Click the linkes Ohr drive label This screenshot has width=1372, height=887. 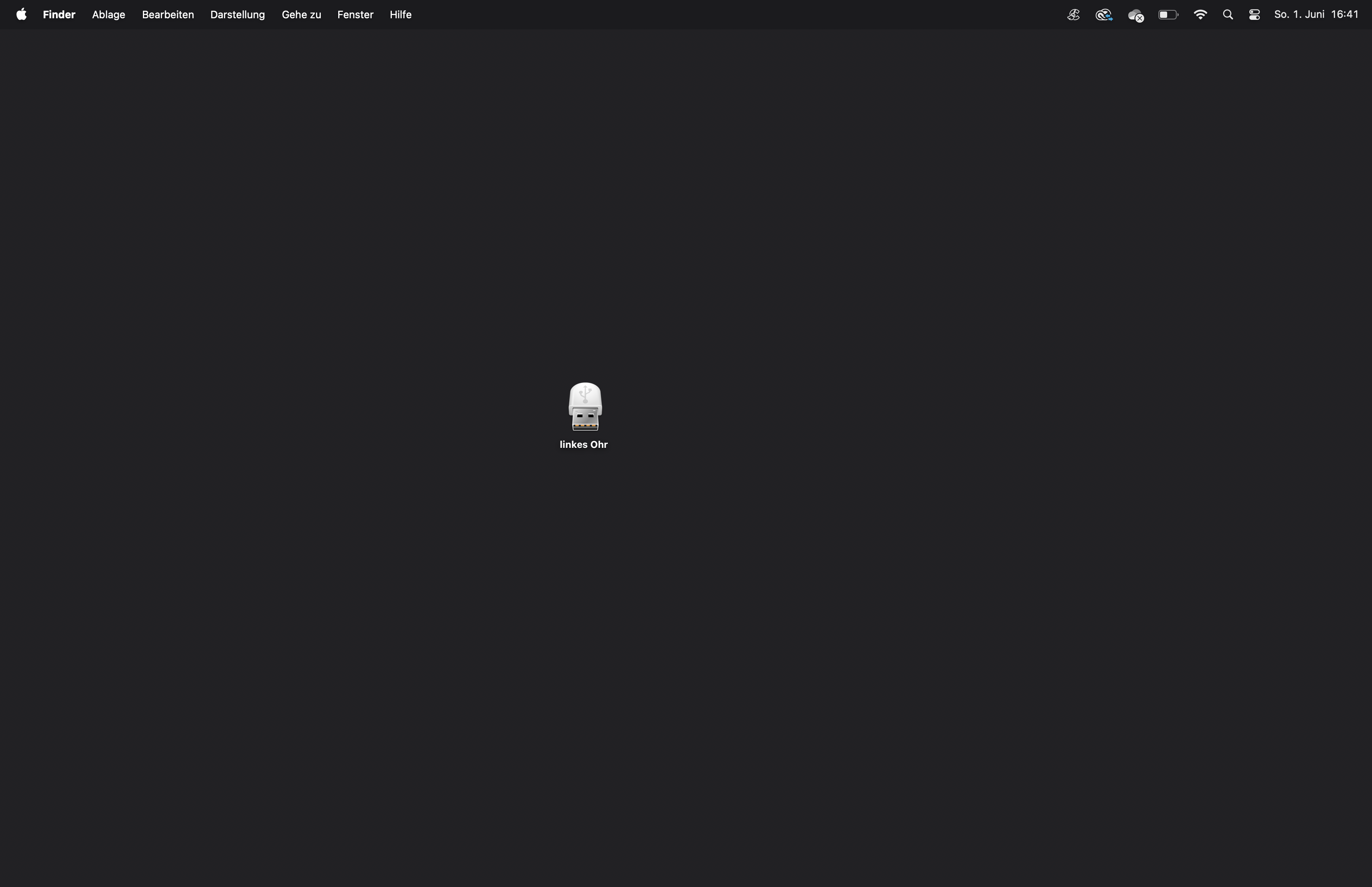583,445
